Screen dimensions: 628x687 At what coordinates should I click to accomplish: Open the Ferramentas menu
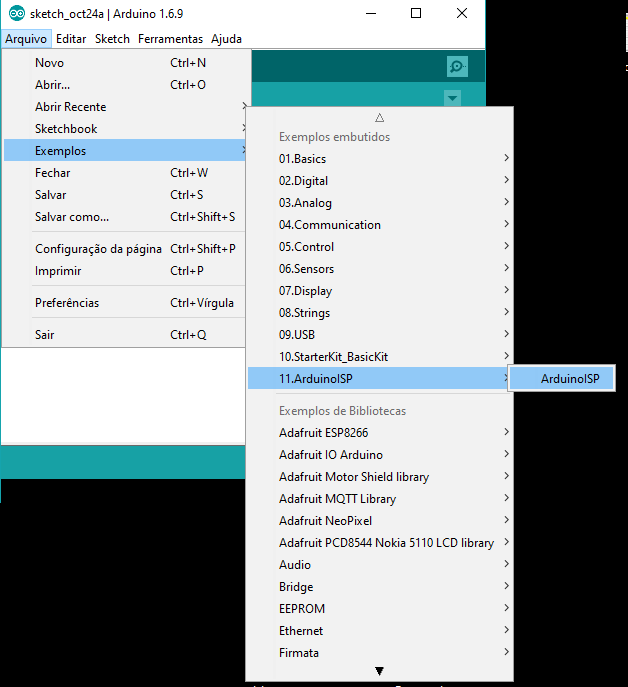[170, 39]
